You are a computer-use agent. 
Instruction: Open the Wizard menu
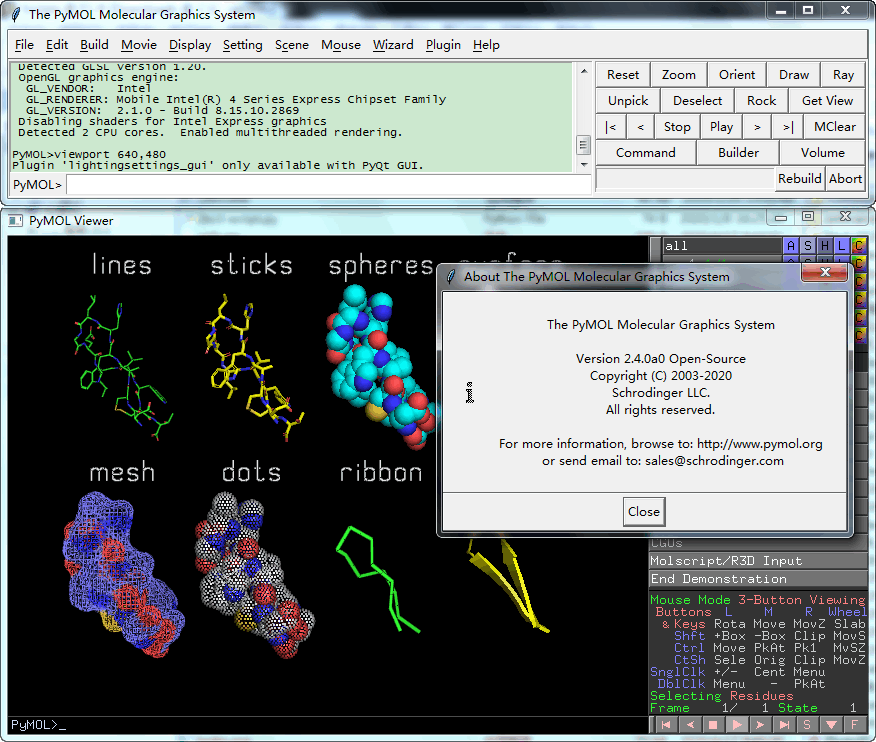click(x=393, y=45)
